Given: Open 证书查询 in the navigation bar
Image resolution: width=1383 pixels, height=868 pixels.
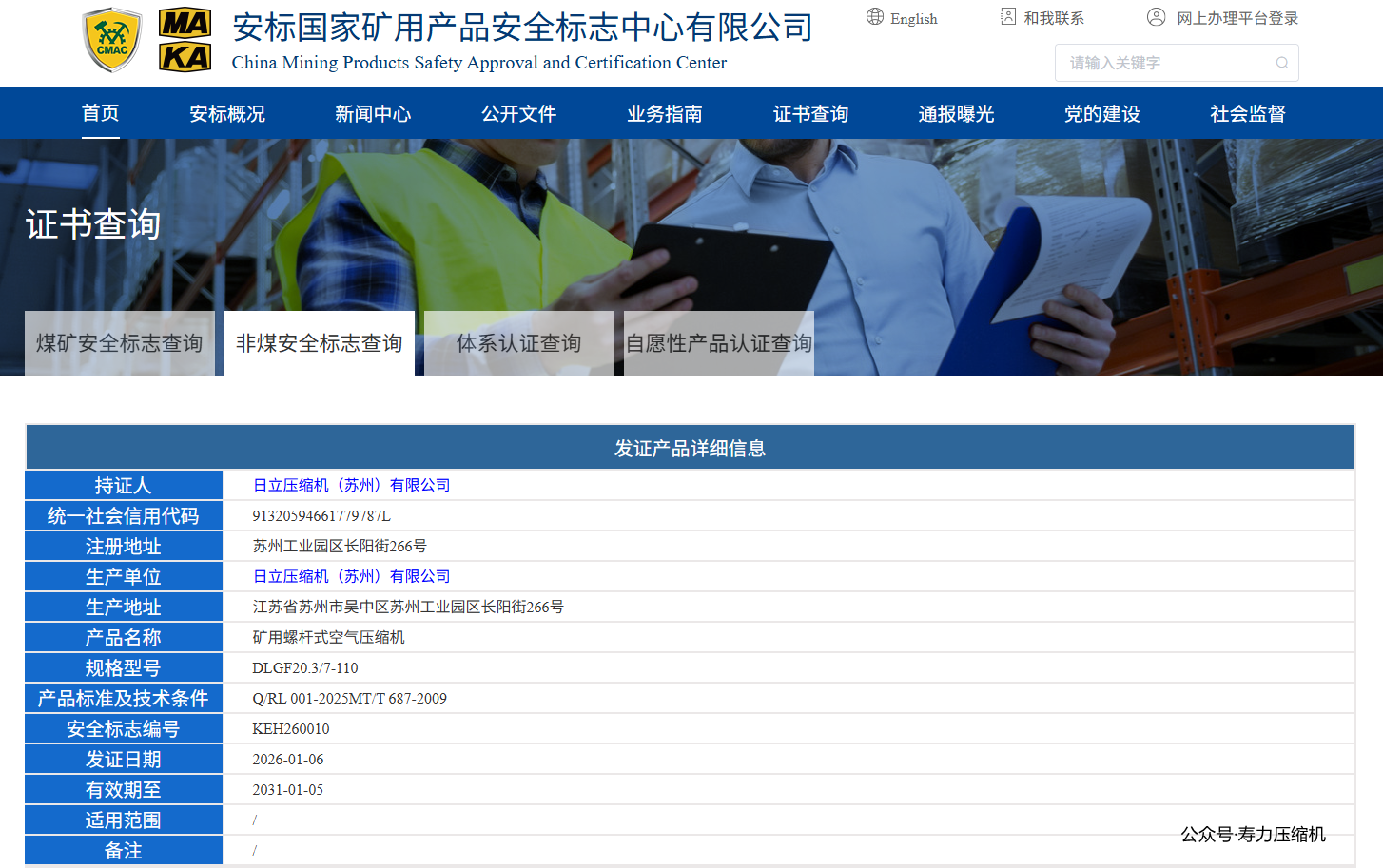Looking at the screenshot, I should (x=810, y=114).
